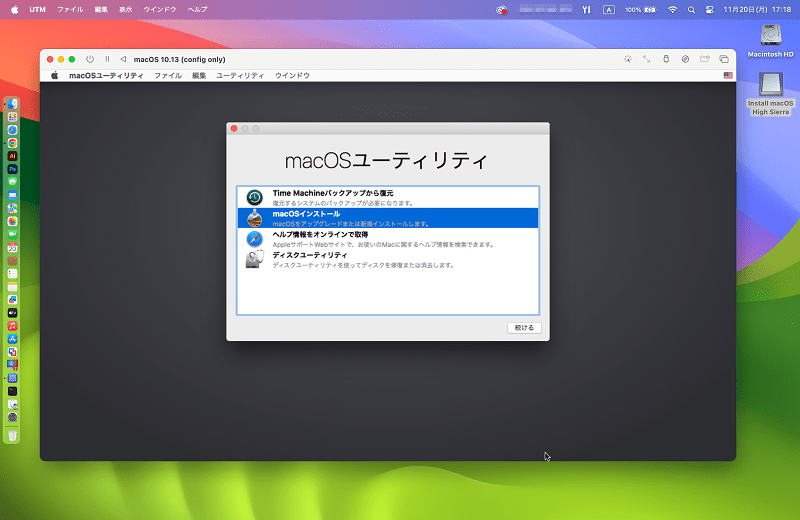
Task: Open Photos from the dock
Action: tap(12, 221)
